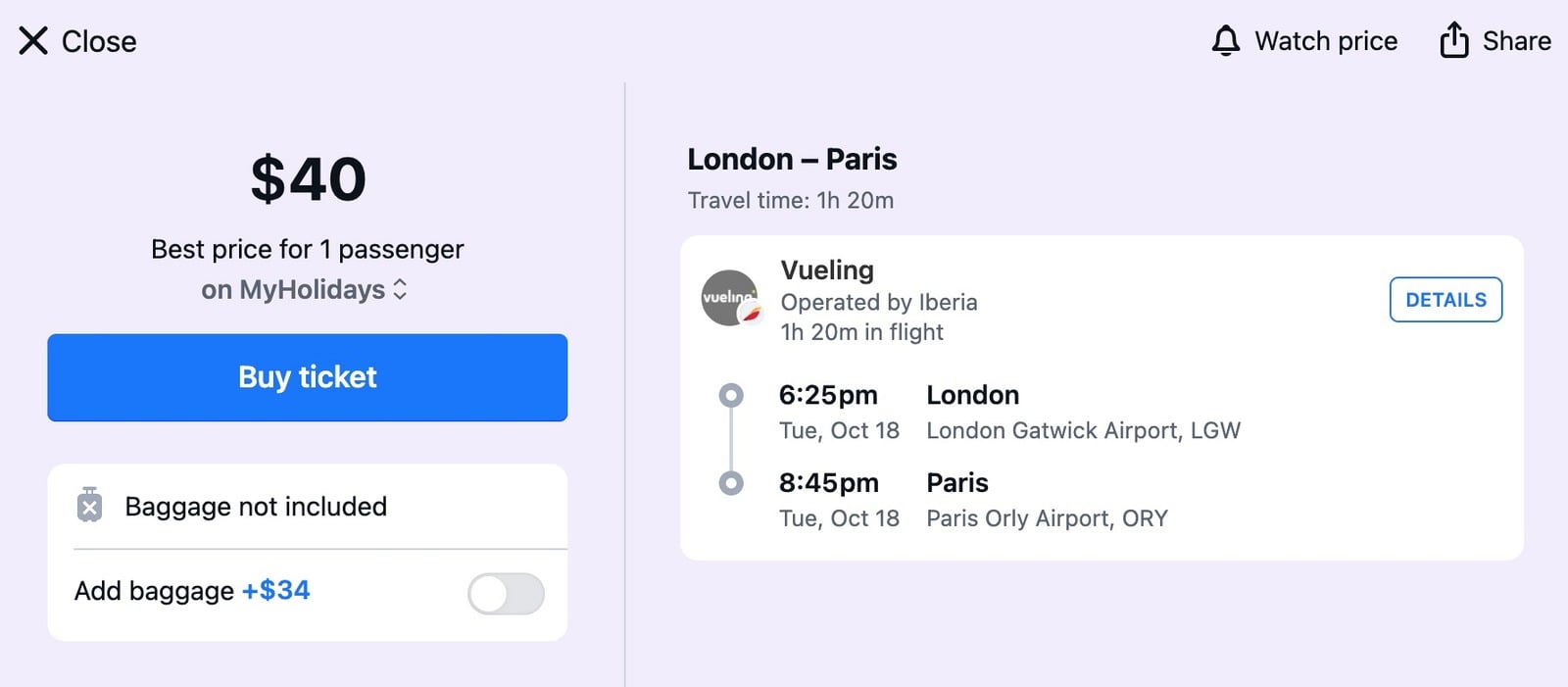Click the Paris arrival stop marker
This screenshot has width=1568, height=687.
pyautogui.click(x=731, y=483)
